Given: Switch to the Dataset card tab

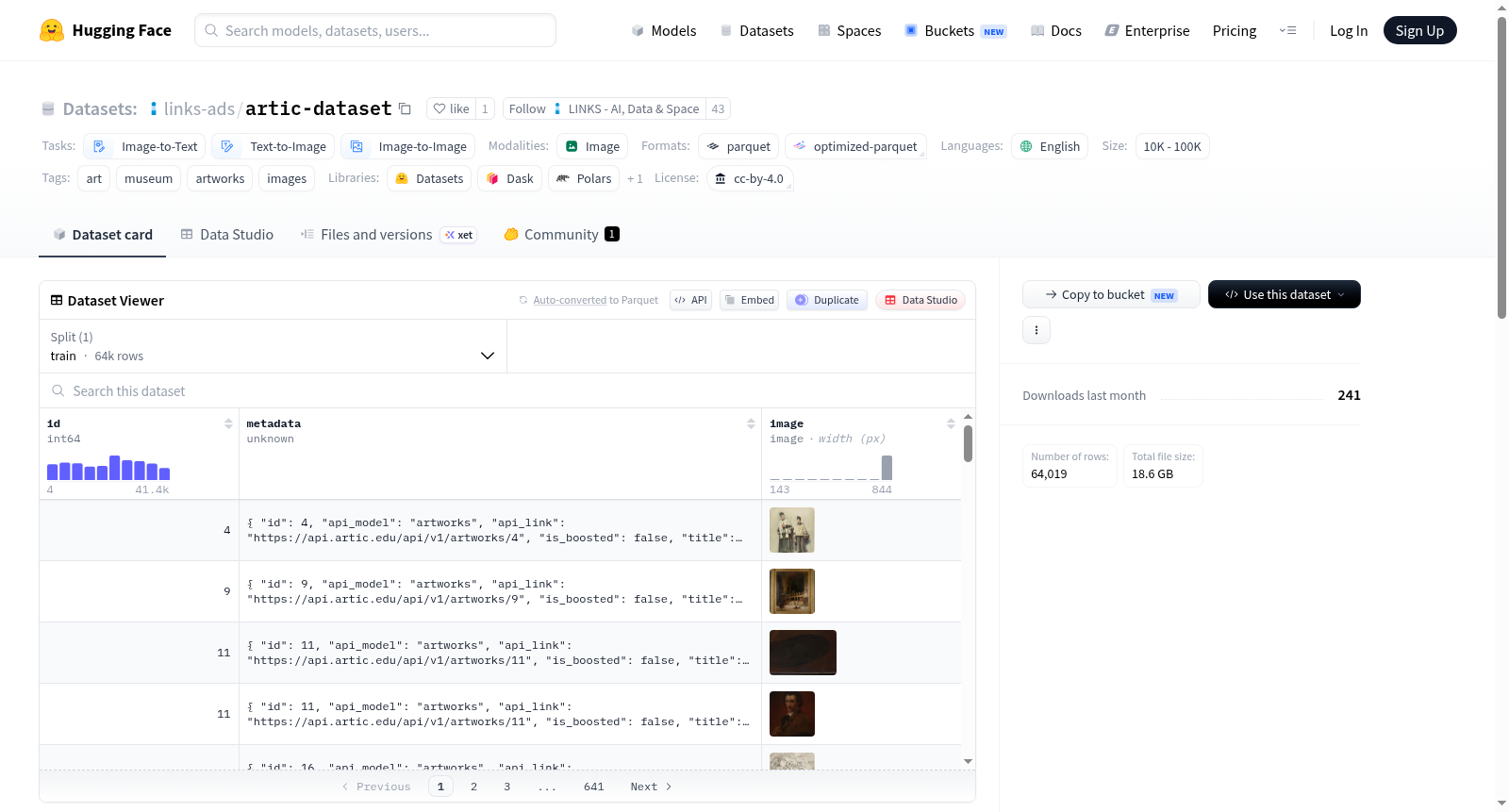Looking at the screenshot, I should [103, 235].
